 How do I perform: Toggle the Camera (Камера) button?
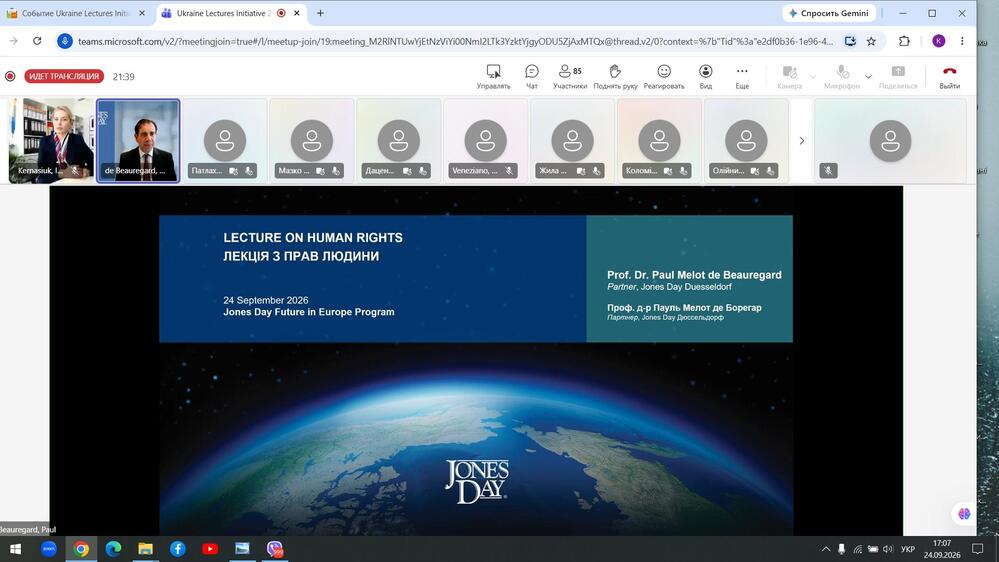point(789,76)
